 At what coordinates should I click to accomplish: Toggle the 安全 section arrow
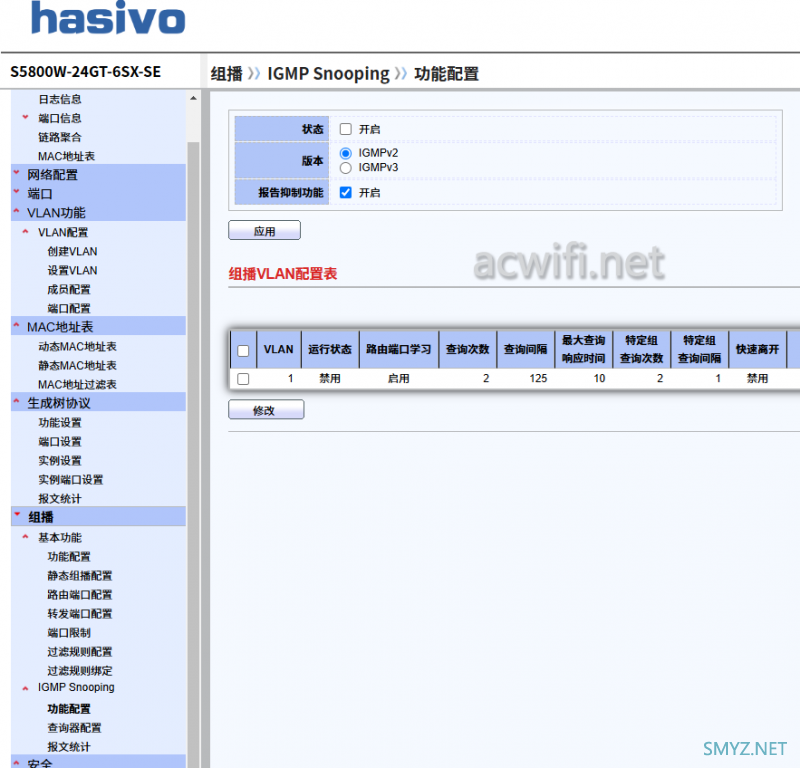click(16, 762)
